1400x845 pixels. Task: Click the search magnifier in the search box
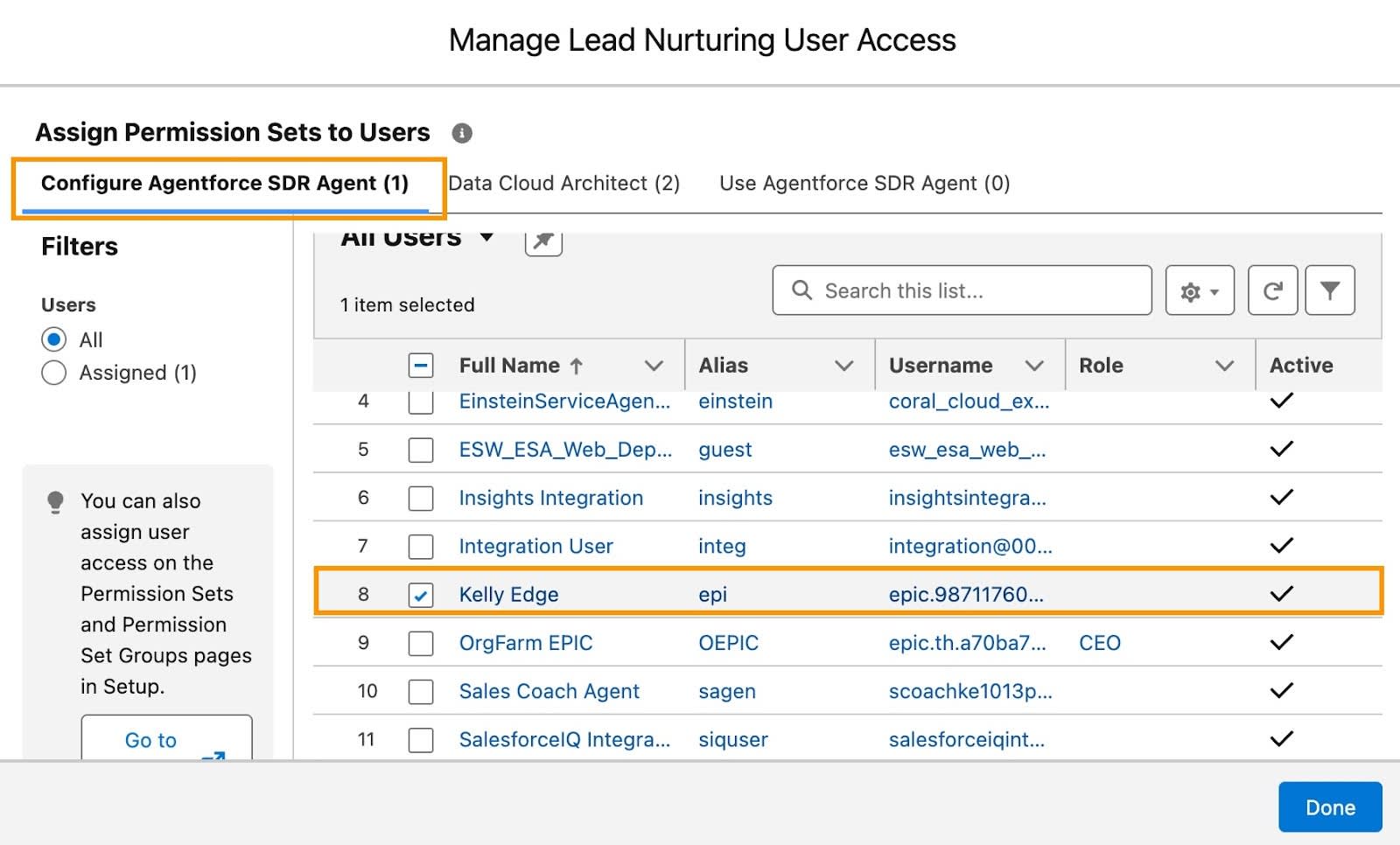[801, 290]
